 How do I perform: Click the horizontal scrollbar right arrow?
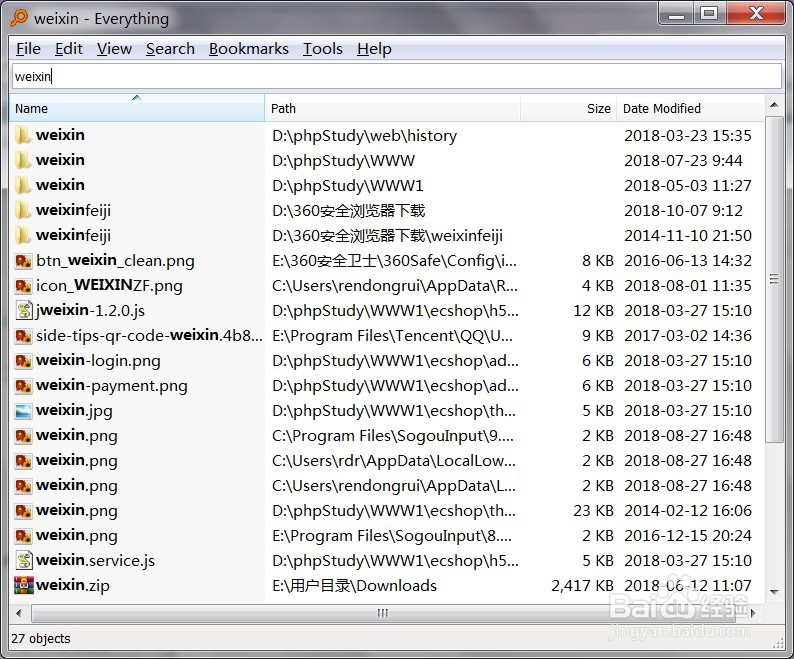point(753,613)
